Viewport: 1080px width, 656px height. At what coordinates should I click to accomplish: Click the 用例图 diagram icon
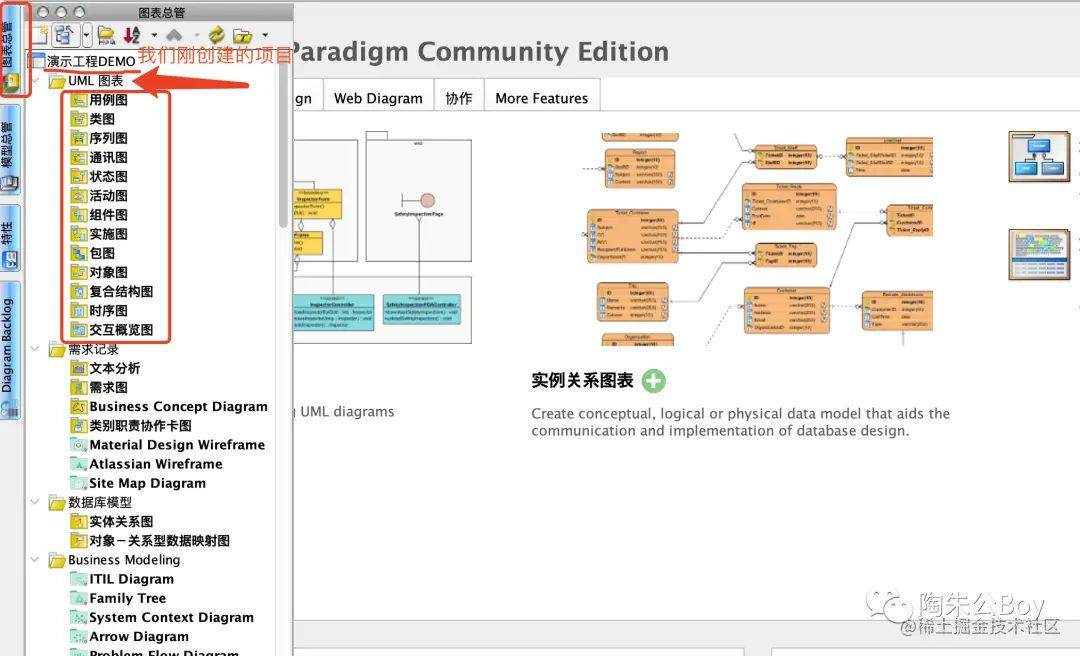(x=79, y=101)
